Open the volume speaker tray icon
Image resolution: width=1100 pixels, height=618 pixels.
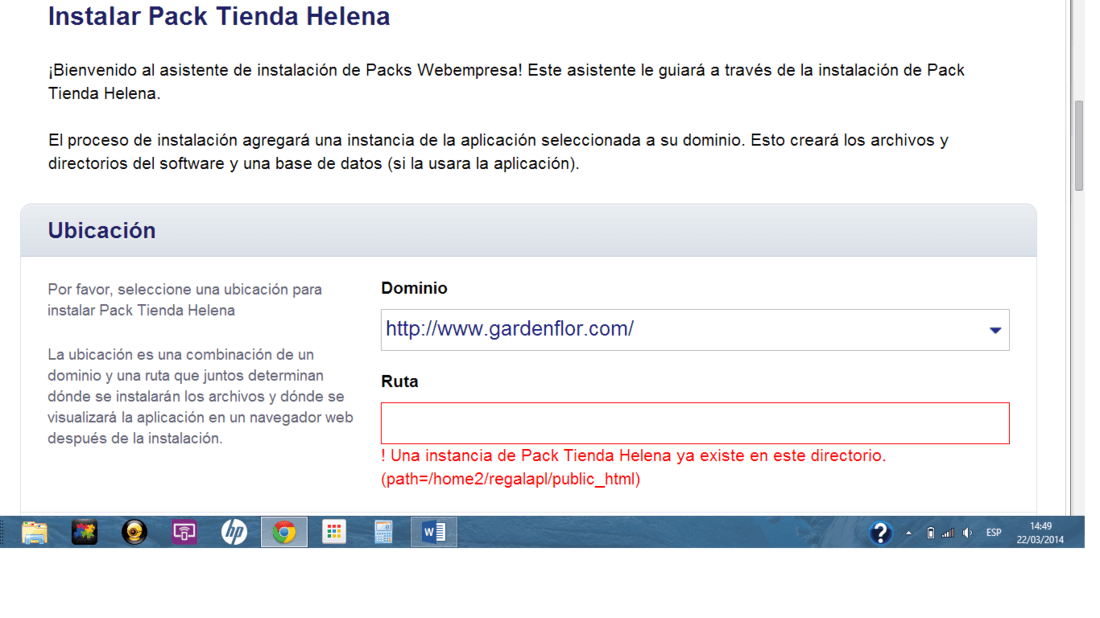967,533
